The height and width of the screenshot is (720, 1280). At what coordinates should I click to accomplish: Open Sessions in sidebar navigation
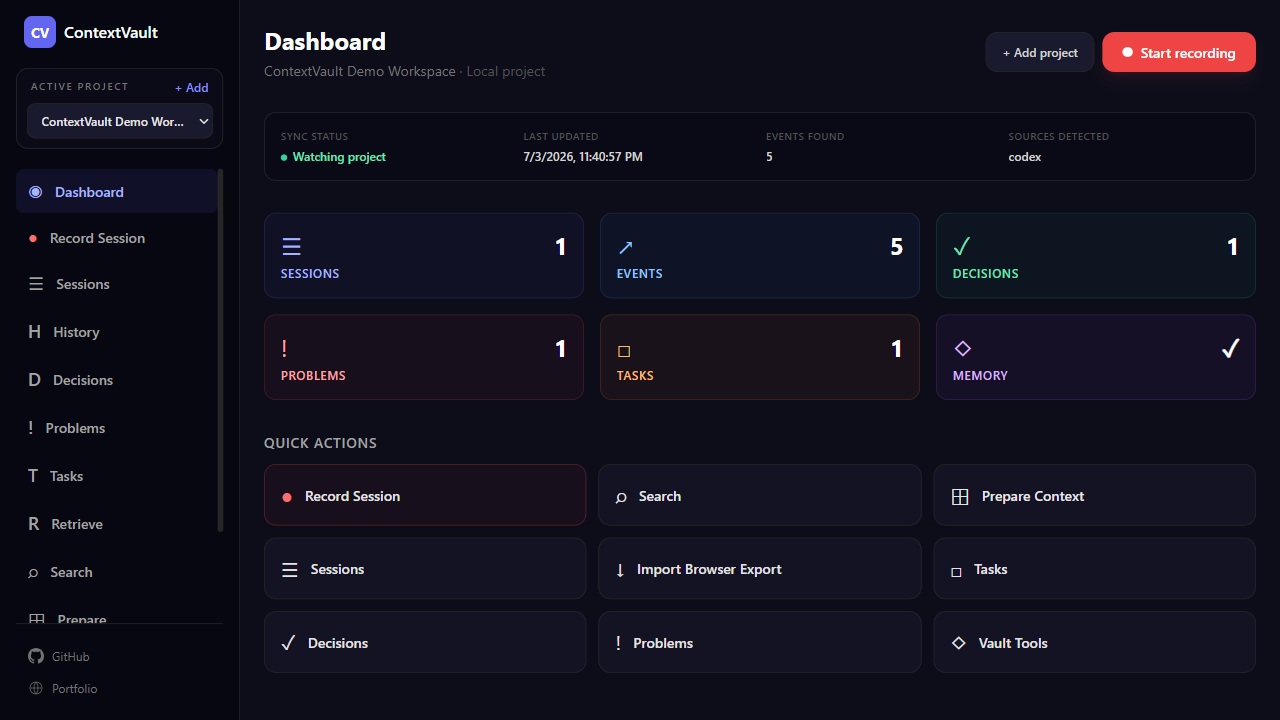(117, 284)
